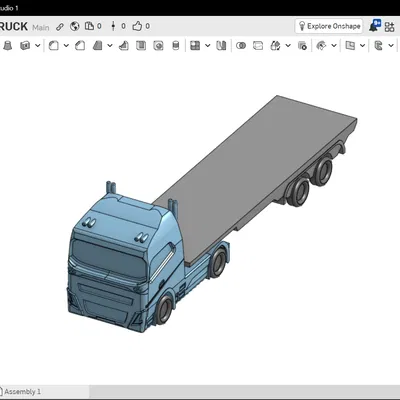The image size is (400, 400).
Task: Select the cylinder-shaped thread tool
Action: tap(176, 45)
